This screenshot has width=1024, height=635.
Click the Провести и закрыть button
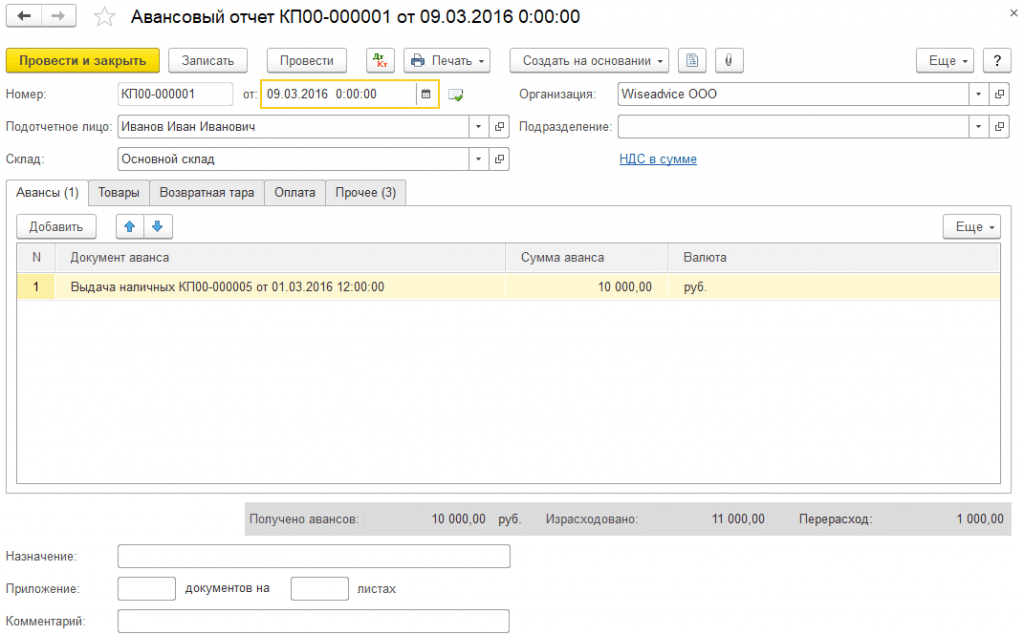(x=83, y=61)
